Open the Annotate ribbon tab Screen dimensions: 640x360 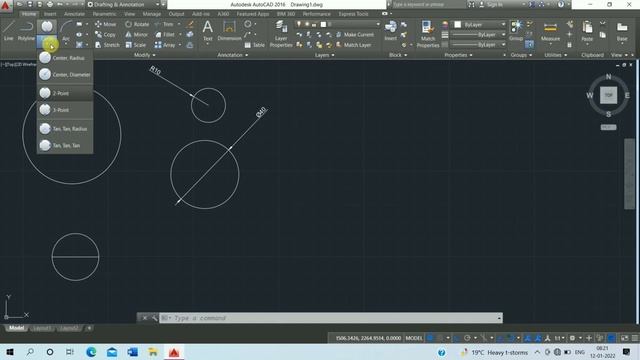coord(74,14)
